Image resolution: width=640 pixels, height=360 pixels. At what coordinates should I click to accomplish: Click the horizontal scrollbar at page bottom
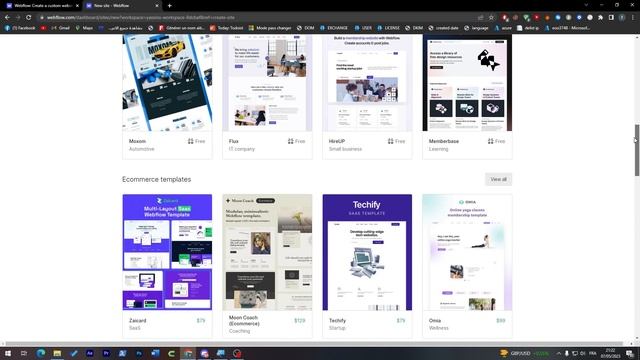click(x=314, y=344)
